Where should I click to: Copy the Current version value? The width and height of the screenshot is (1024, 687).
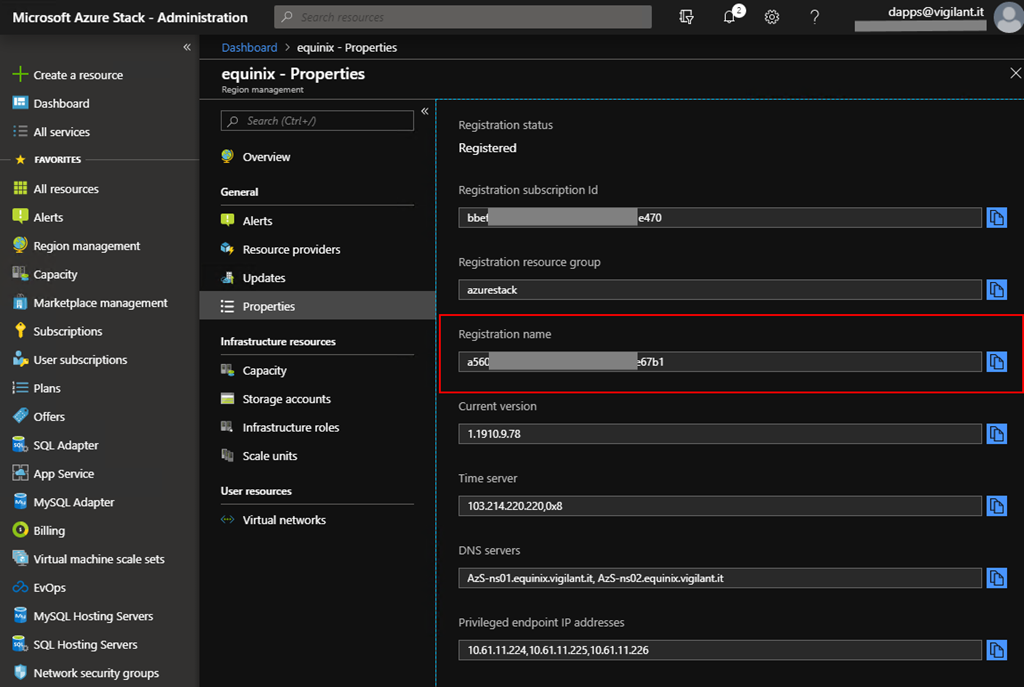(x=996, y=434)
